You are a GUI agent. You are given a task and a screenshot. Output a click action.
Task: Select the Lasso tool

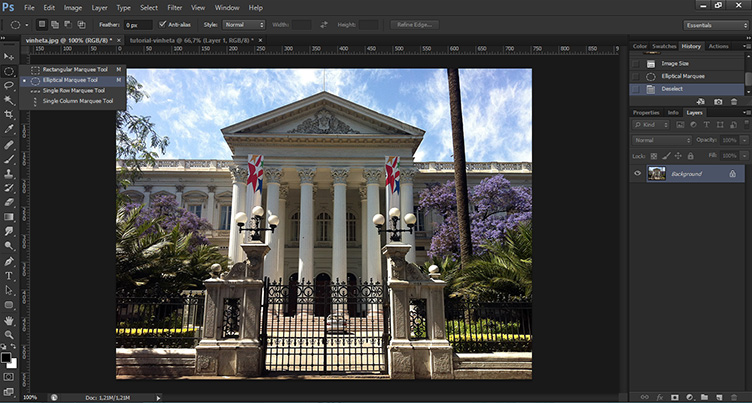pyautogui.click(x=8, y=86)
